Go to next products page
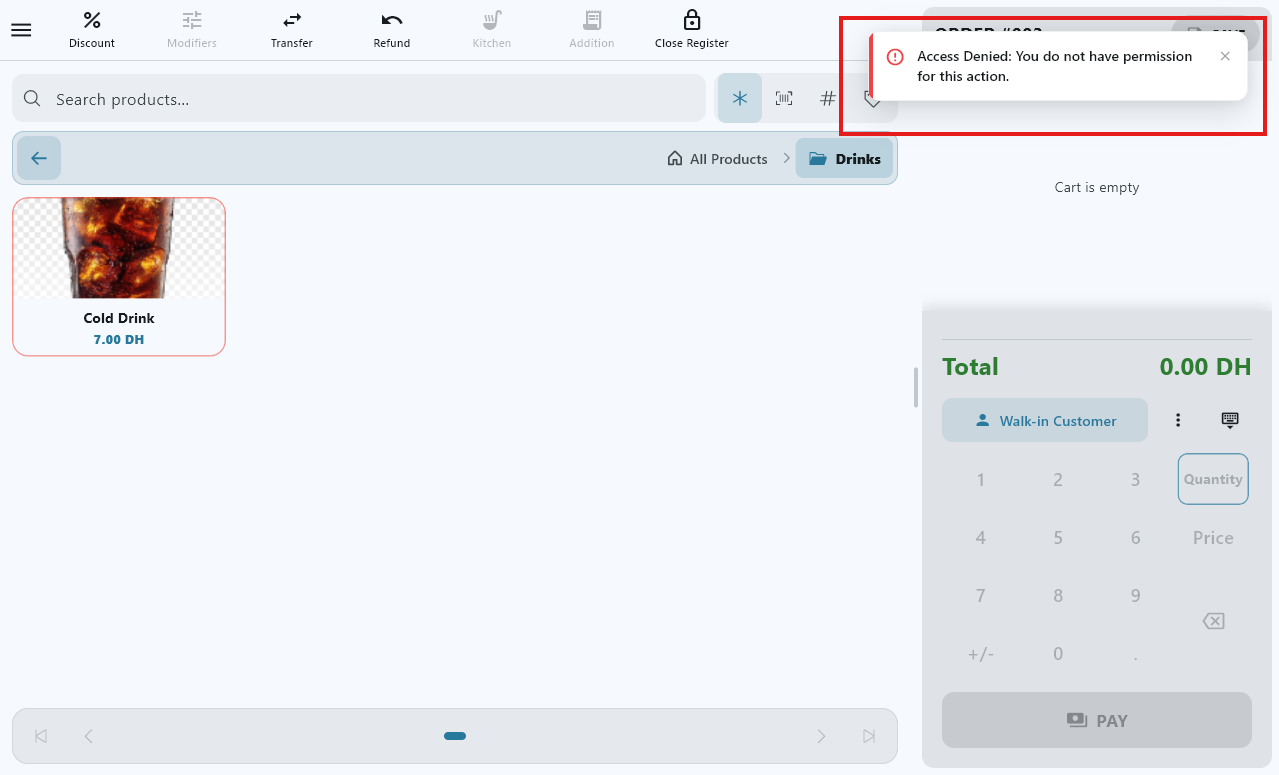1279x775 pixels. pyautogui.click(x=821, y=736)
